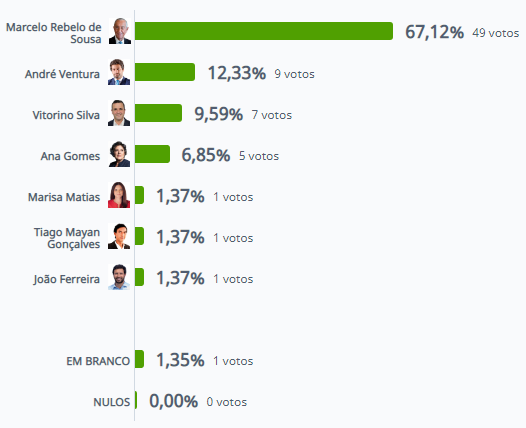Select the Marcelo Rebelo de Sousa name
The height and width of the screenshot is (428, 526).
click(54, 33)
